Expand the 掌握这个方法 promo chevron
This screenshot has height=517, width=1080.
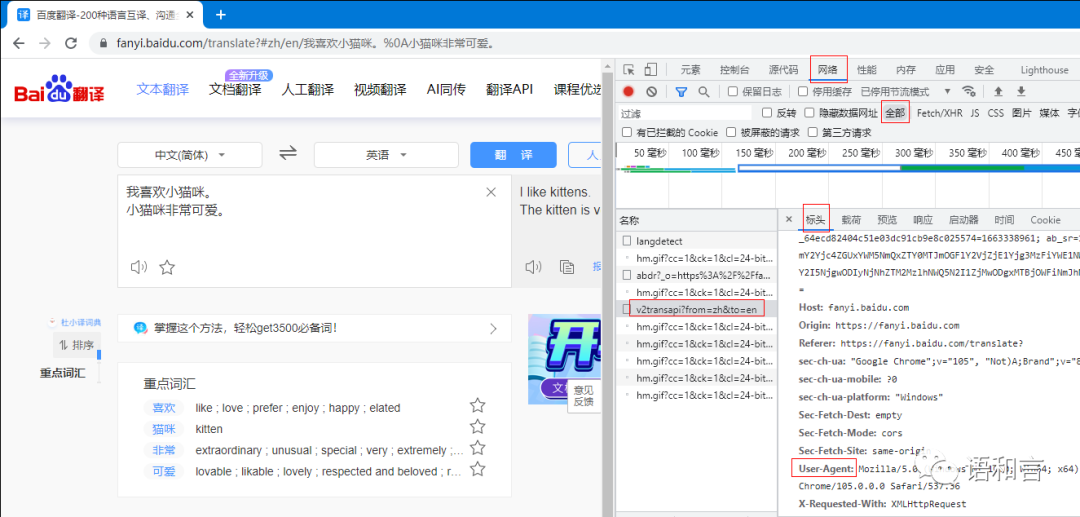(x=493, y=328)
